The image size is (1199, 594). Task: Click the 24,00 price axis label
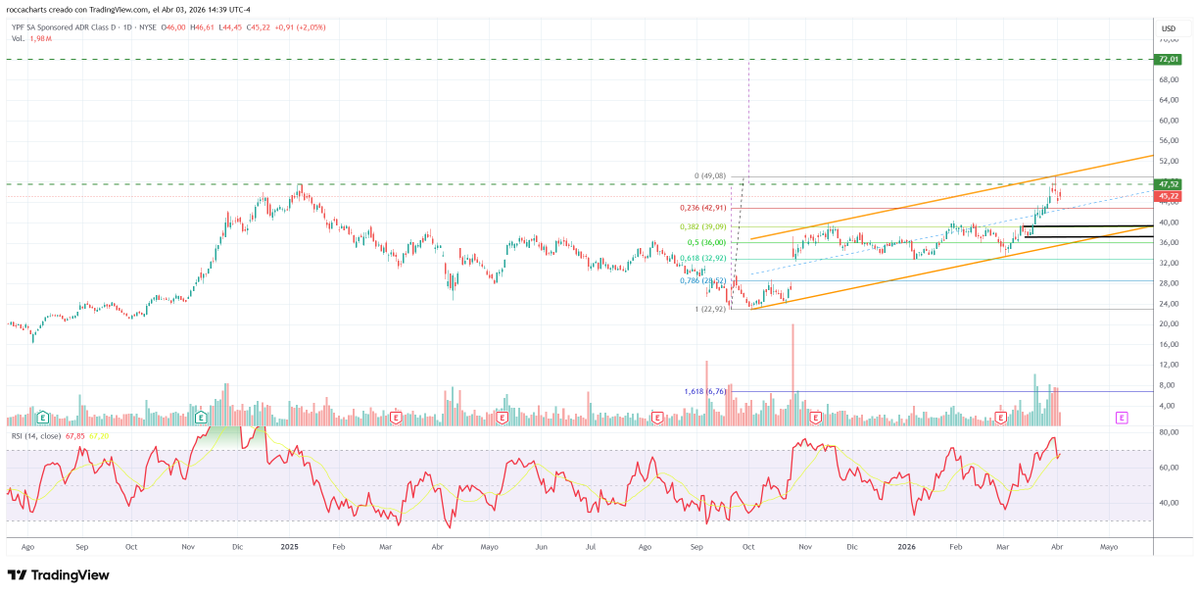[x=1168, y=303]
